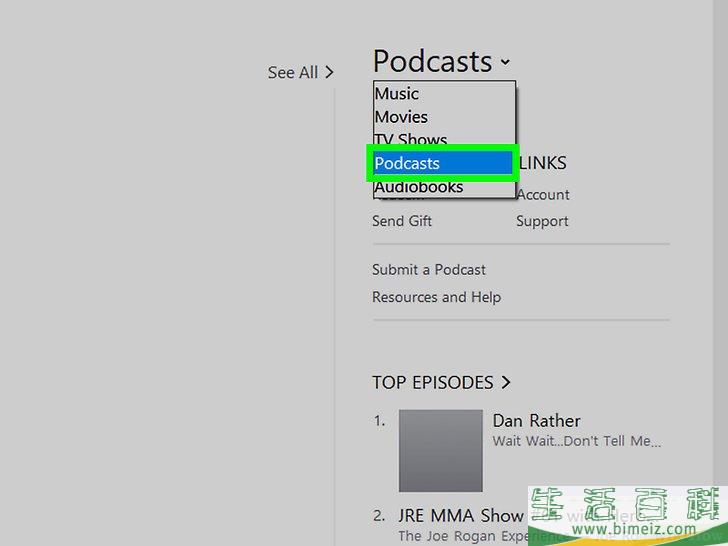Image resolution: width=728 pixels, height=546 pixels.
Task: Select Movies in the dropdown list
Action: coord(444,117)
